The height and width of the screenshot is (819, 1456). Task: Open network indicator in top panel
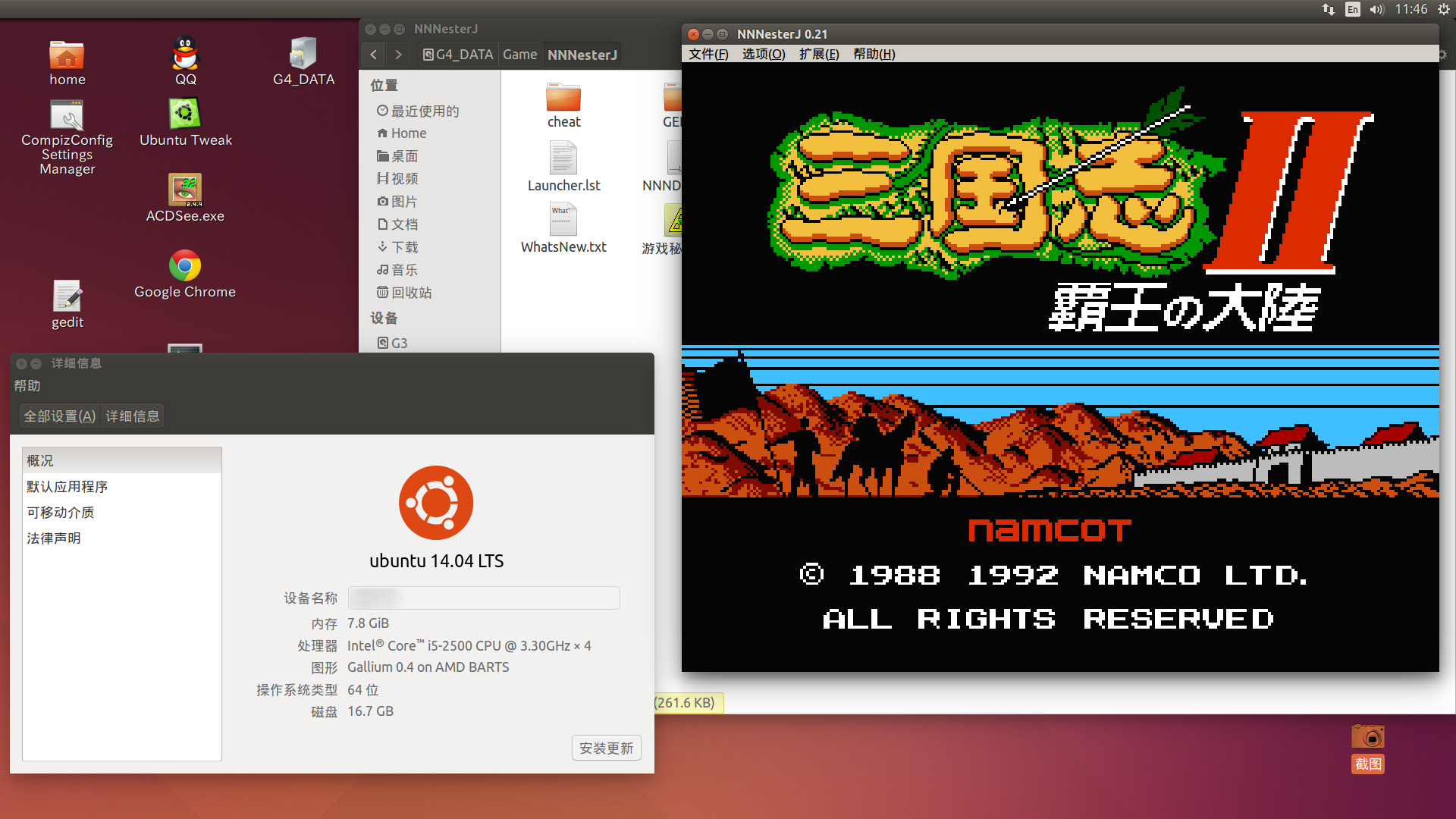click(1329, 9)
